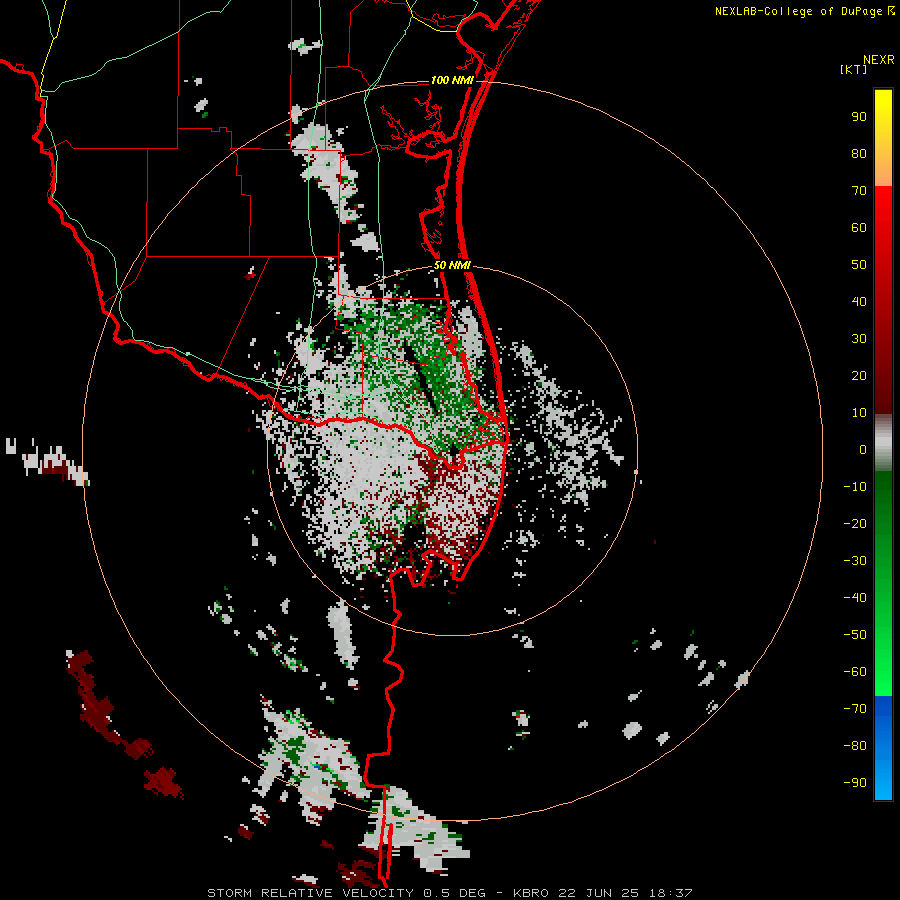Click the 70 value on velocity scale
900x900 pixels.
(x=859, y=191)
